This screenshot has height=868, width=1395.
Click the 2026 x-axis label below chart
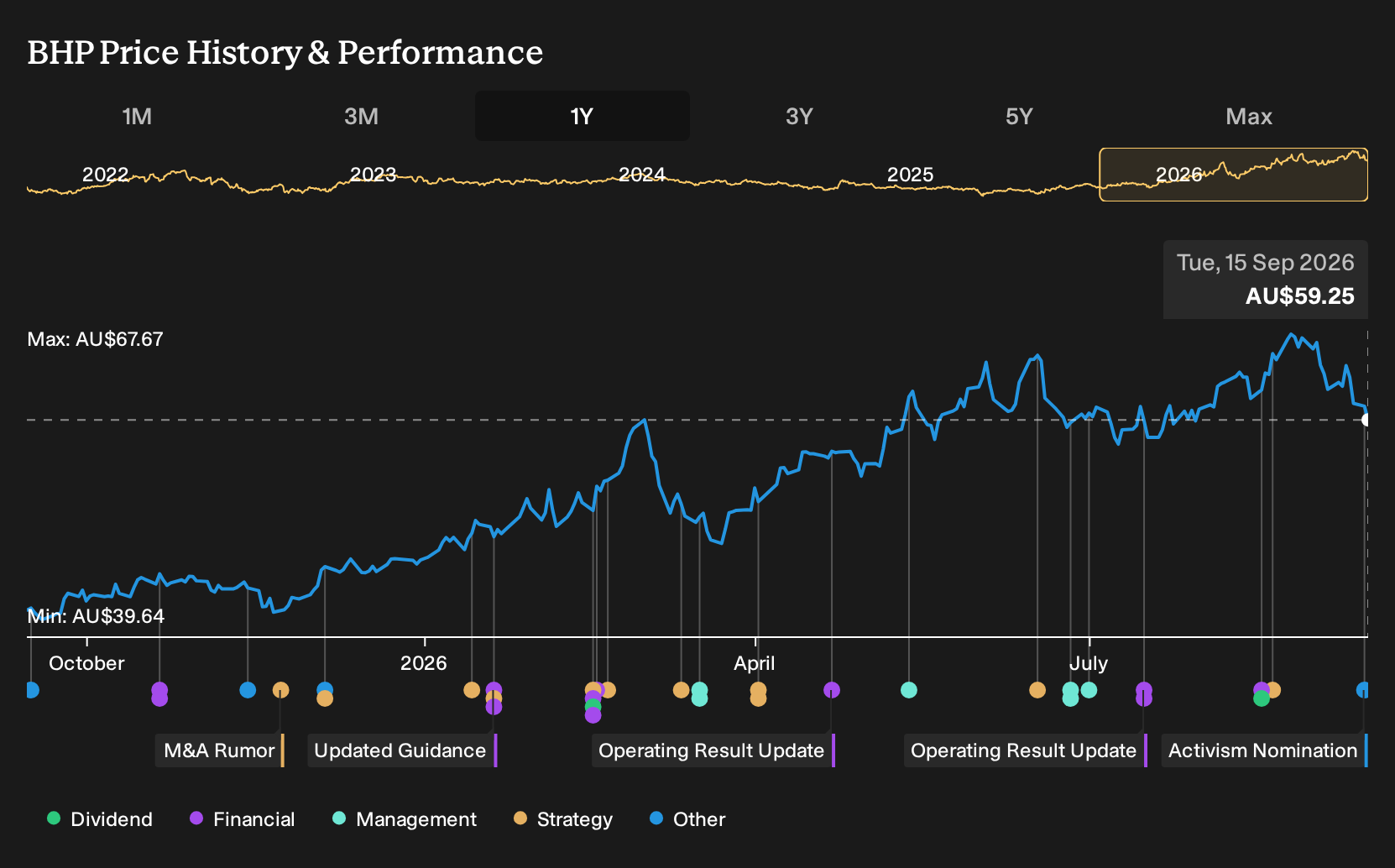point(424,663)
